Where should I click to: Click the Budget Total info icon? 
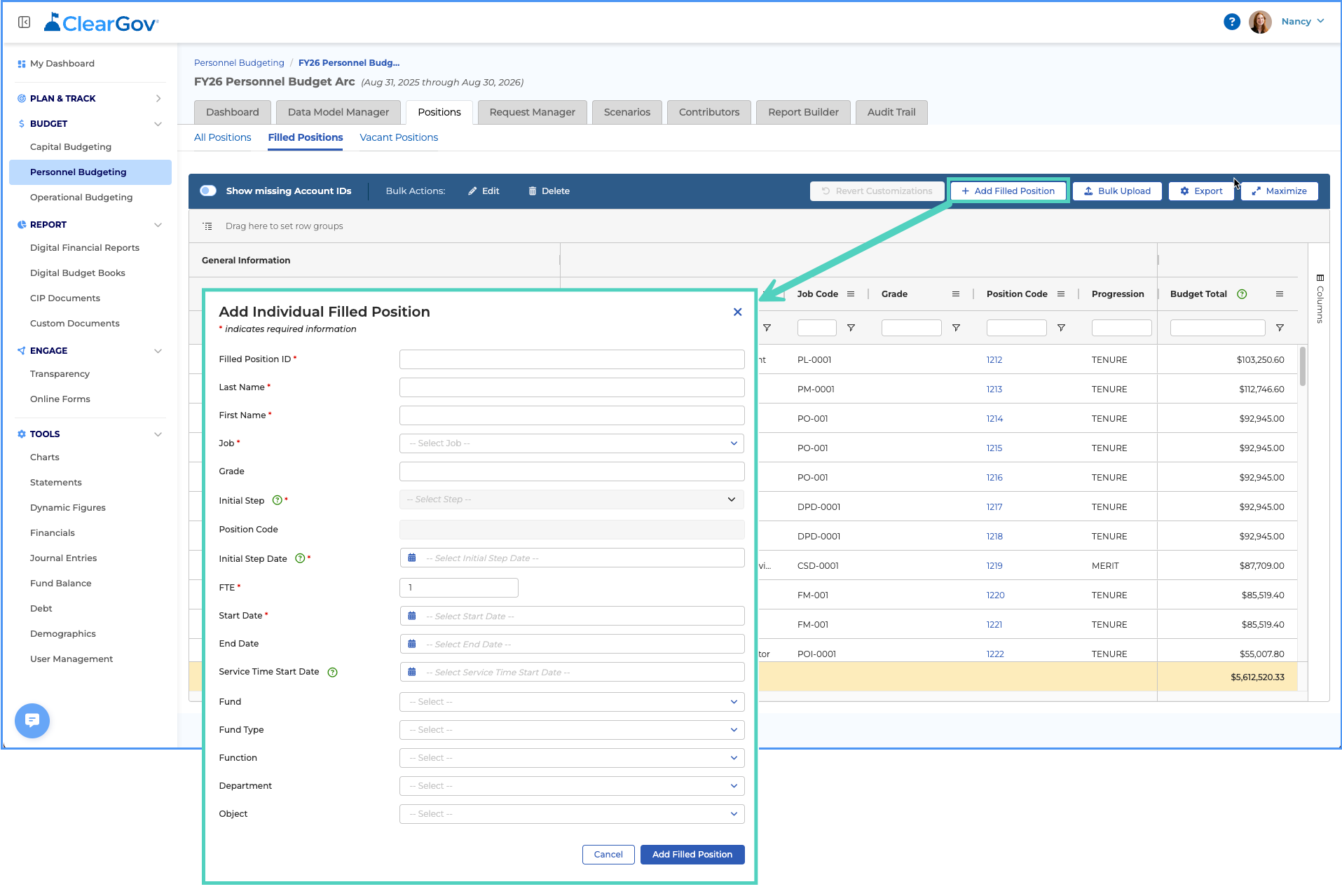[1242, 294]
